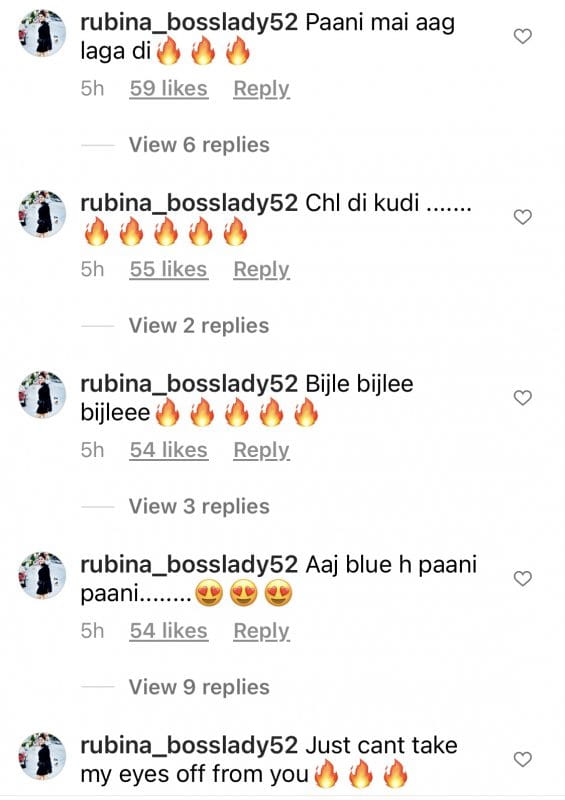View 54 likes on 'Aaj blue h paani' comment

[x=168, y=631]
